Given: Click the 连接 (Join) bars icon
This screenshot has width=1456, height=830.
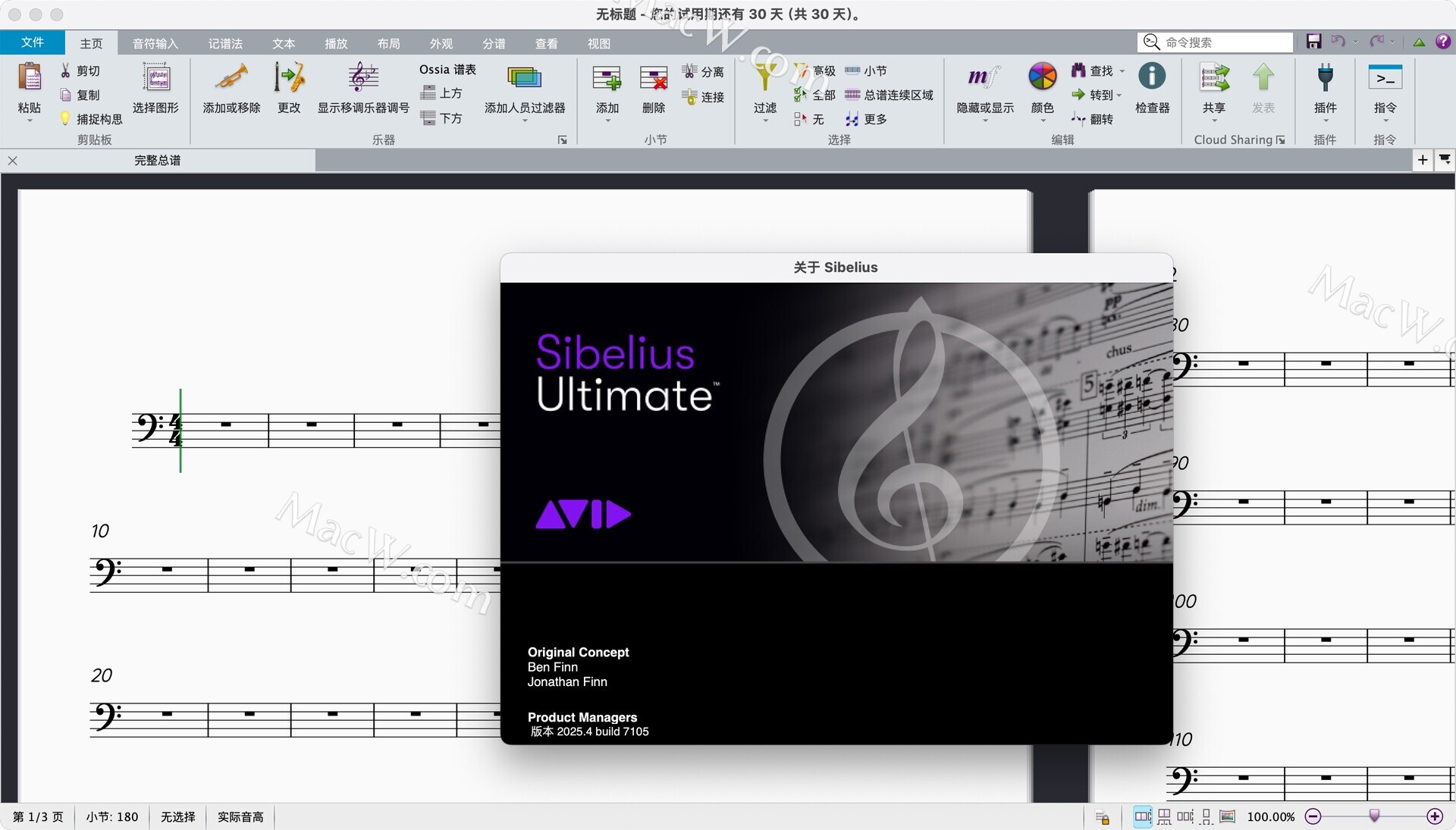Looking at the screenshot, I should [689, 96].
